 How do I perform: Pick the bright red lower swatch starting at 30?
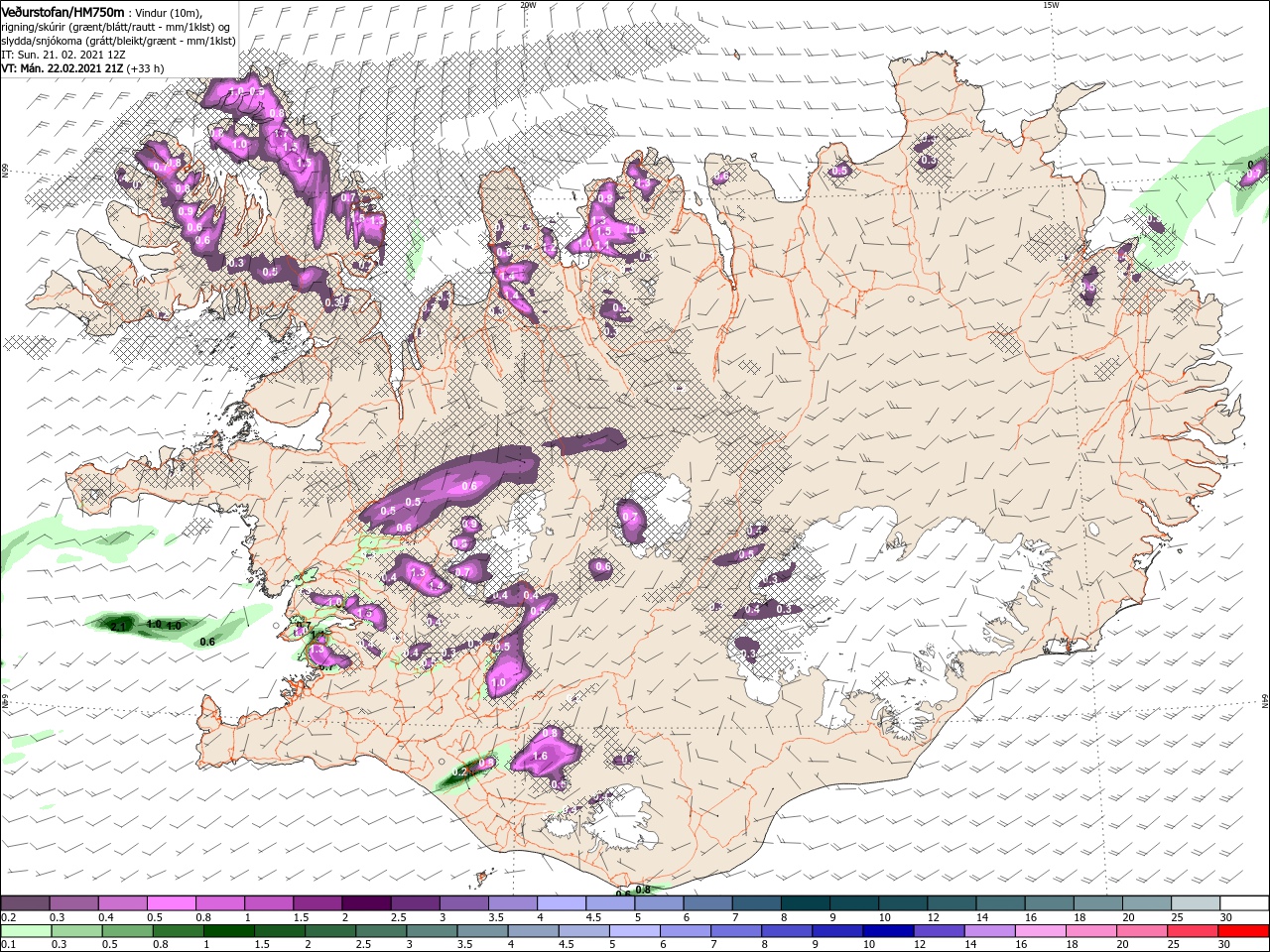pos(1244,931)
